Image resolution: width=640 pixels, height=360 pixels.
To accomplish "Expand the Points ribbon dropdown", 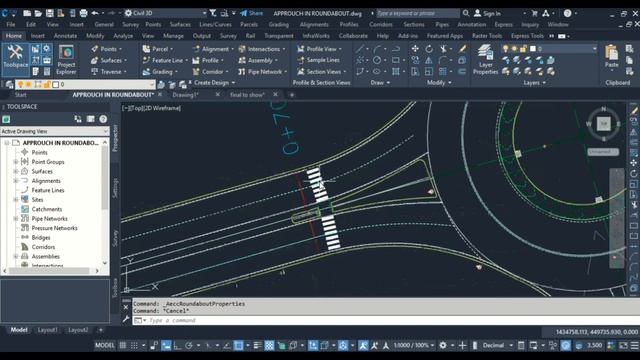I will click(120, 49).
